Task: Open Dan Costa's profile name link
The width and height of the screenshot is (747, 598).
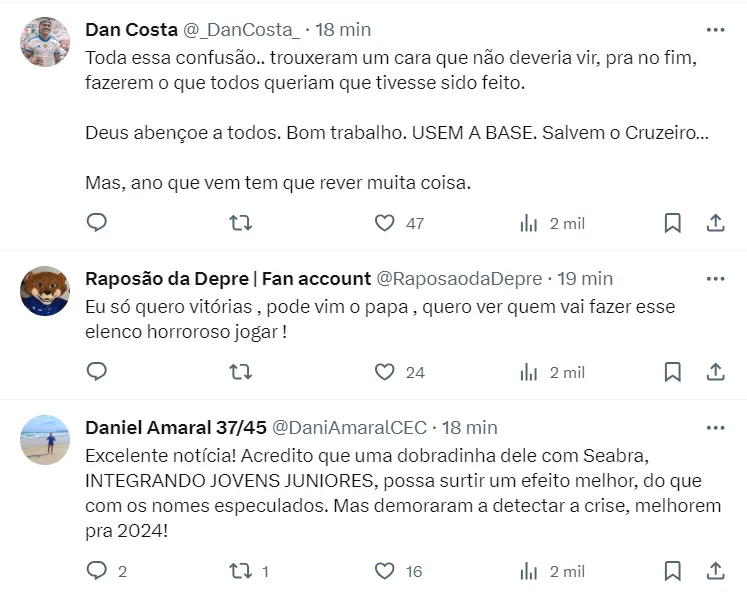Action: (131, 29)
